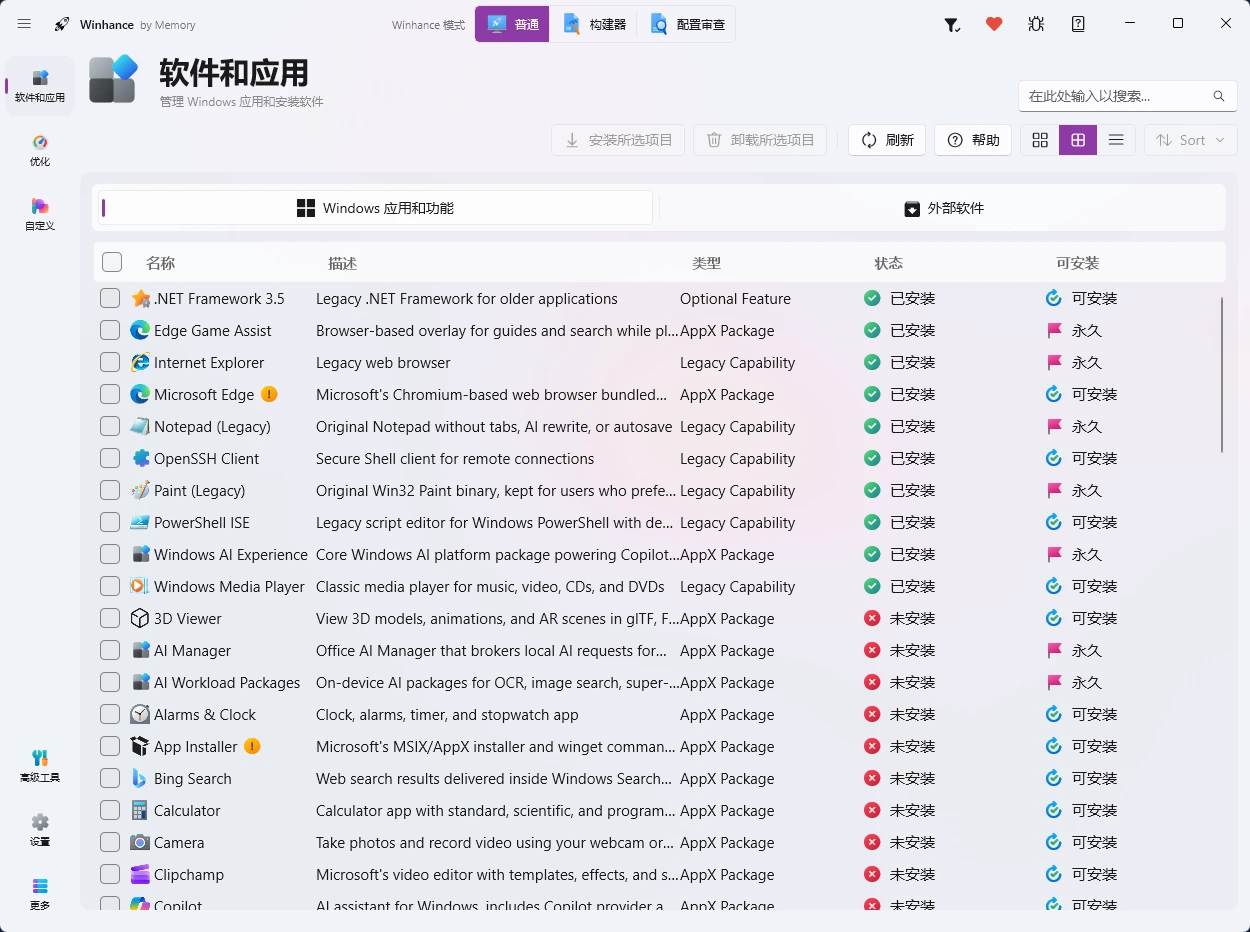Click the Clipchamp app icon
The image size is (1250, 932).
coord(140,874)
